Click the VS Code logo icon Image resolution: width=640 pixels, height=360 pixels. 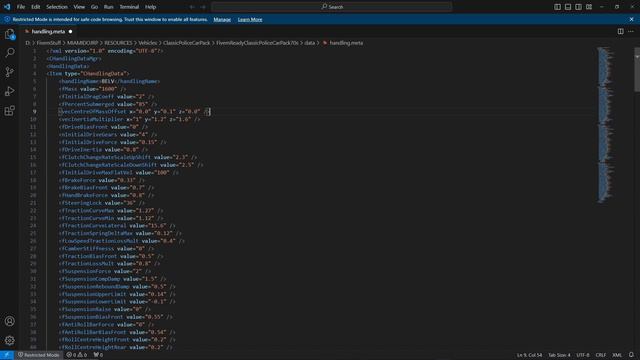pos(7,7)
